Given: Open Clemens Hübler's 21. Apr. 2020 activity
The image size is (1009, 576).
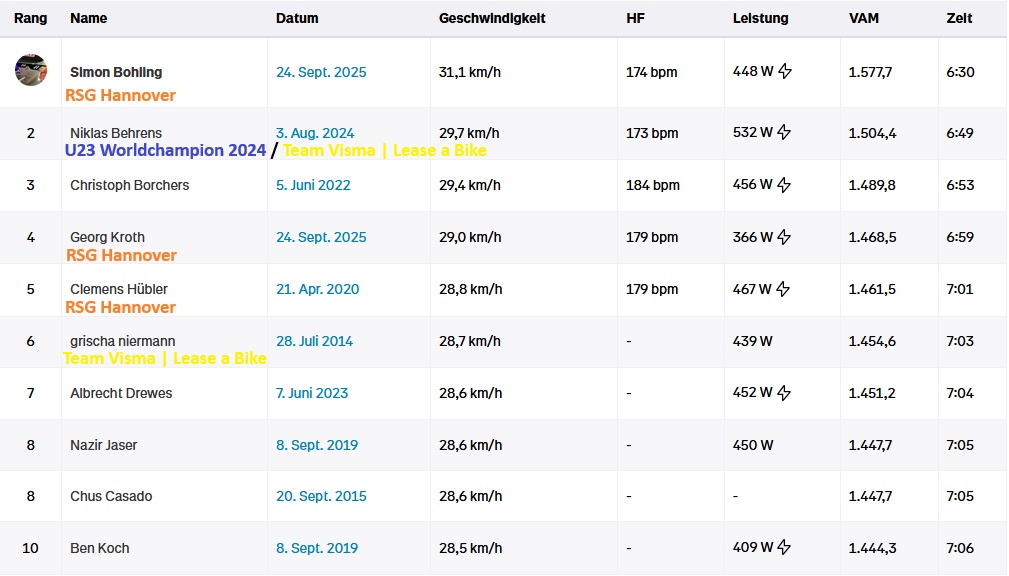Looking at the screenshot, I should (x=317, y=289).
